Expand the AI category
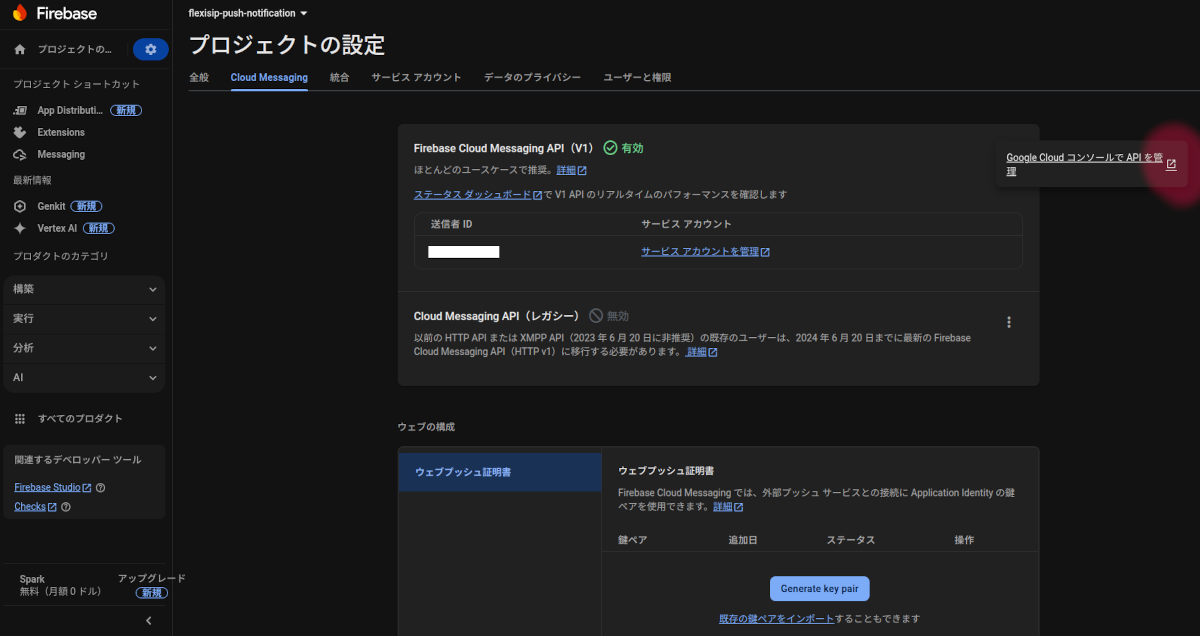Viewport: 1200px width, 636px height. point(84,378)
